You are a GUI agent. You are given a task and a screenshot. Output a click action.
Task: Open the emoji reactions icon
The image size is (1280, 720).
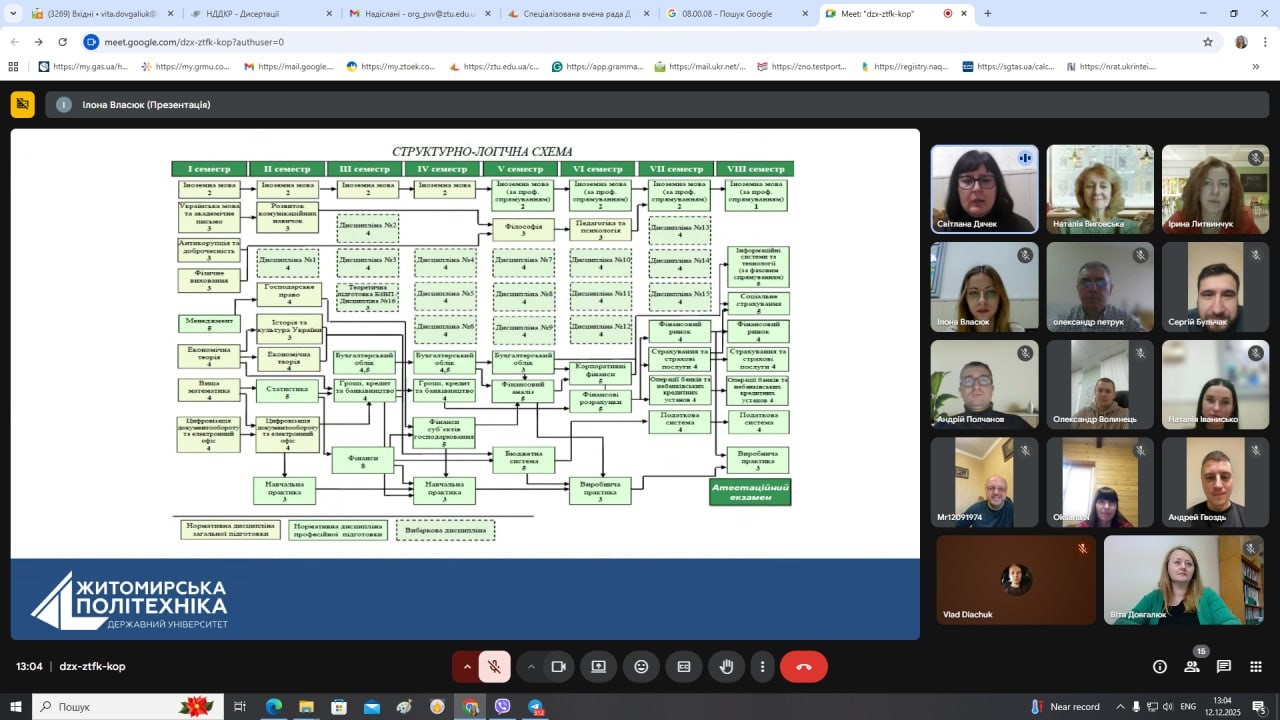point(641,667)
